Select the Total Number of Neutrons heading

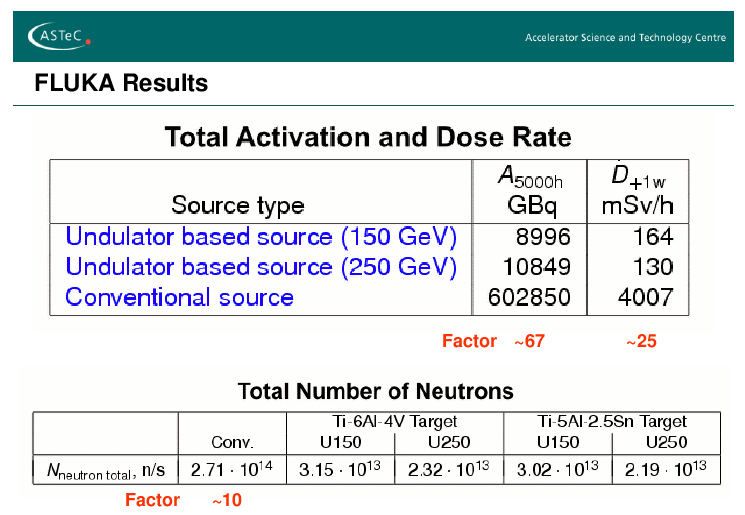(x=375, y=391)
